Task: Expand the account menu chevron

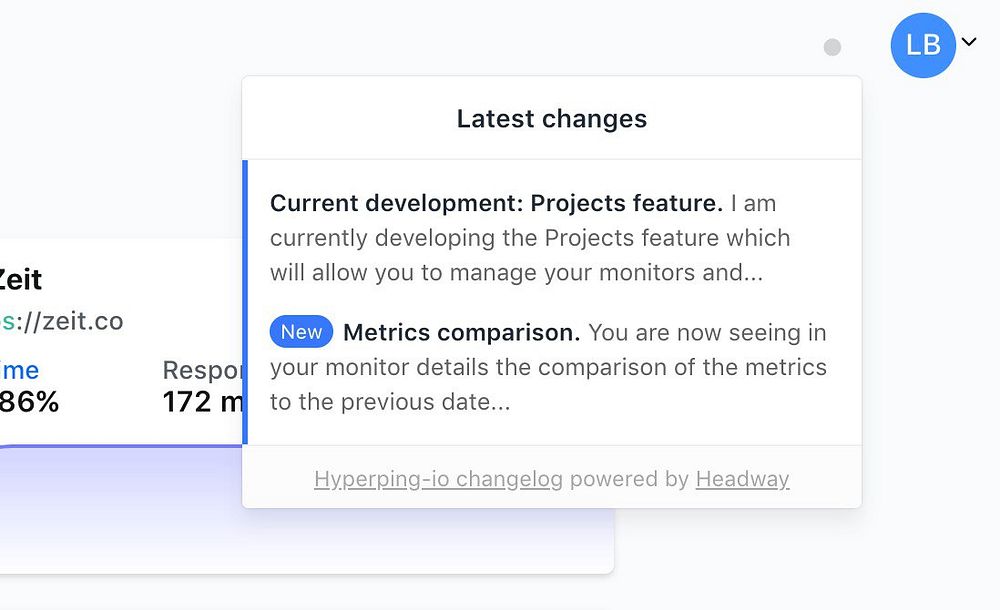Action: (968, 42)
